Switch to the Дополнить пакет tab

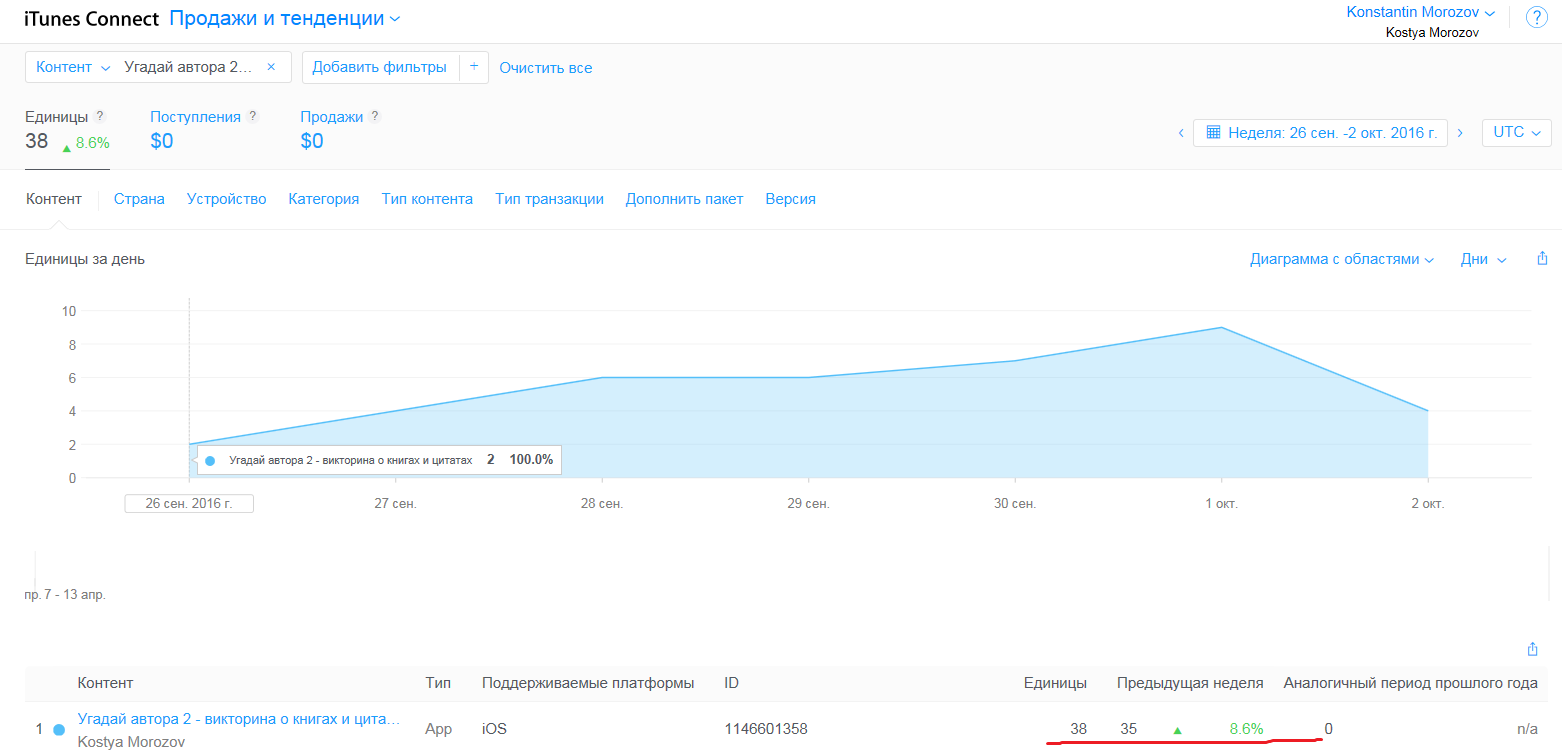click(684, 199)
